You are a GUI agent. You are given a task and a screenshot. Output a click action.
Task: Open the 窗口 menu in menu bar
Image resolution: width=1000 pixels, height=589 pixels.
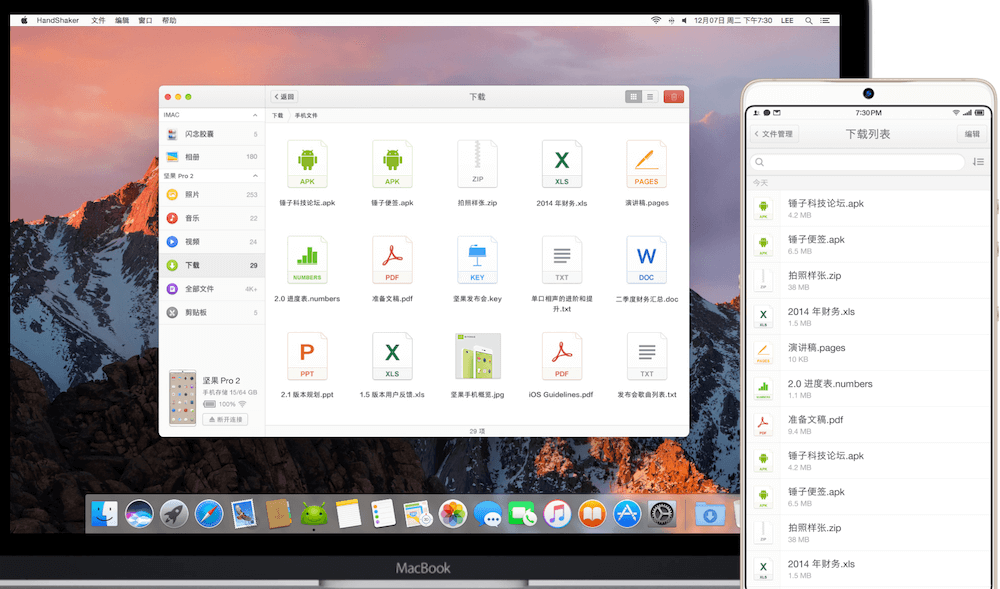coord(145,20)
